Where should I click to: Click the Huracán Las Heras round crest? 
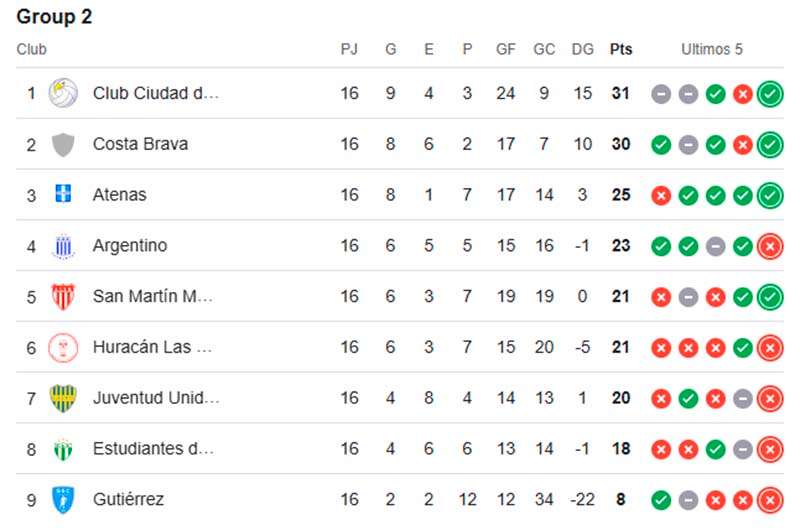[63, 347]
